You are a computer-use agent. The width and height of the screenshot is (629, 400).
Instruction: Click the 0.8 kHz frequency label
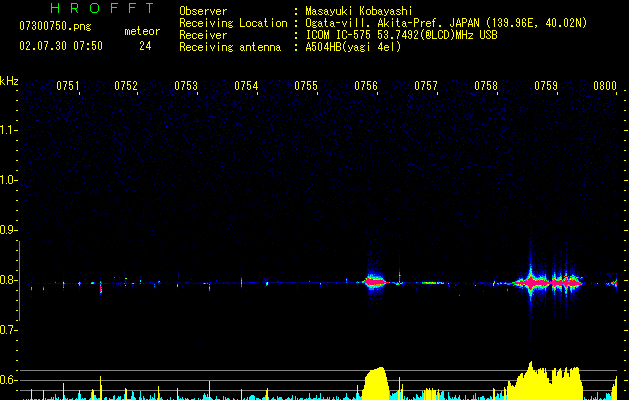pos(8,280)
